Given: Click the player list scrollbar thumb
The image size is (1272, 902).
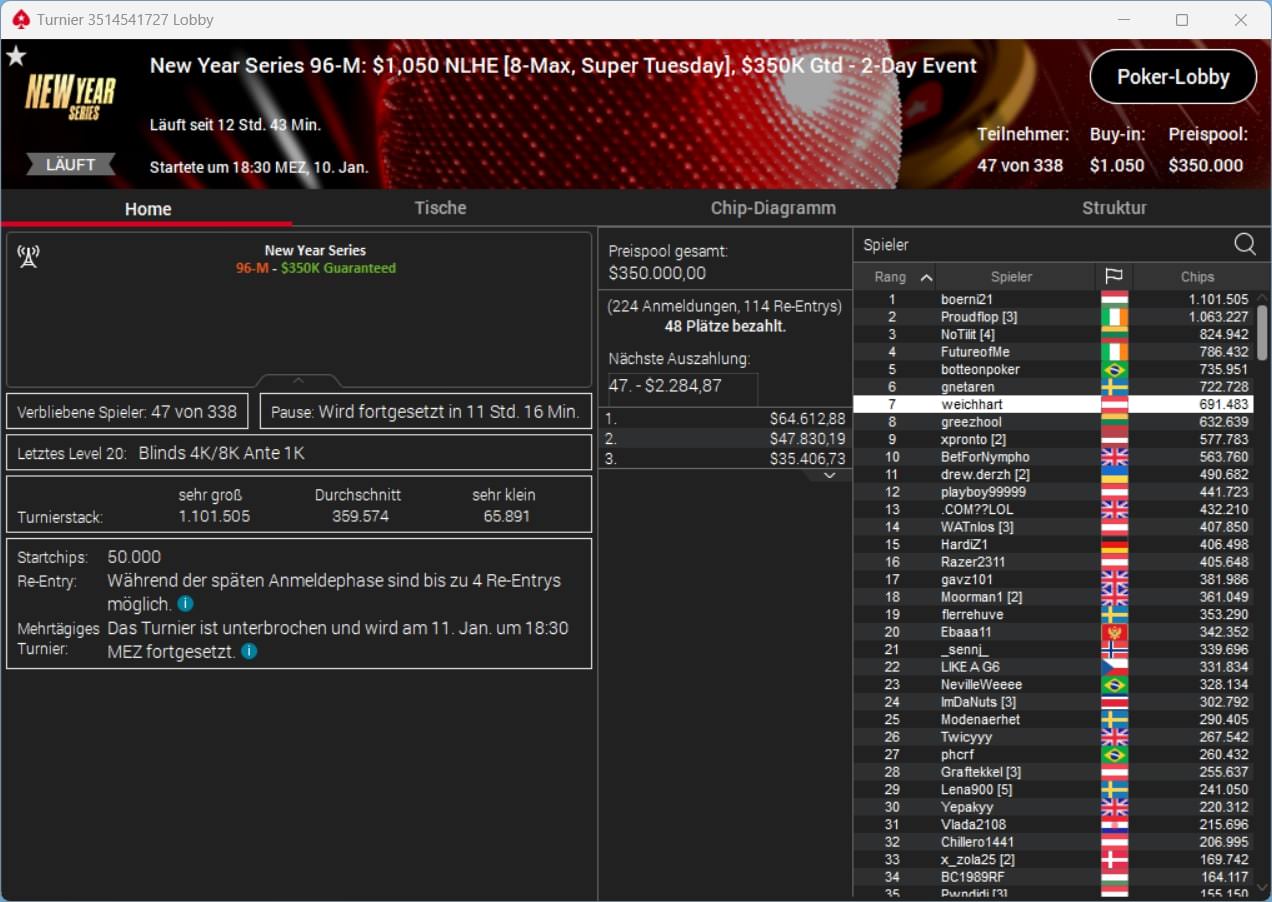Looking at the screenshot, I should (1263, 332).
